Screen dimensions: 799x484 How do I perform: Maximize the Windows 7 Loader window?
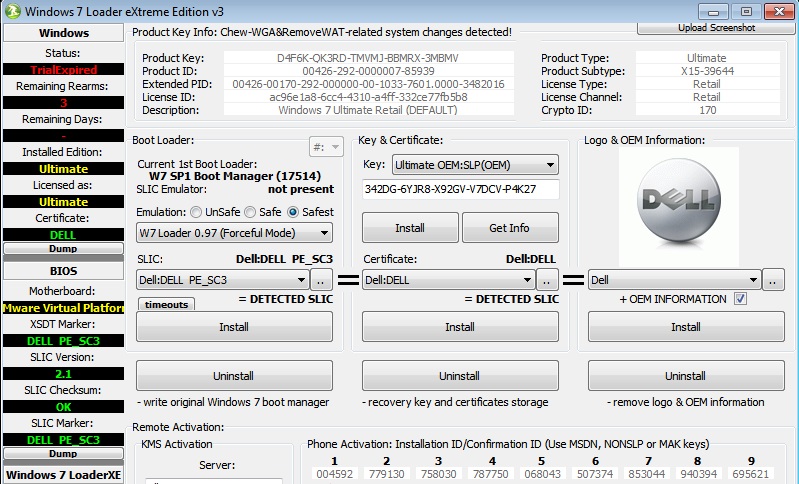tap(746, 12)
